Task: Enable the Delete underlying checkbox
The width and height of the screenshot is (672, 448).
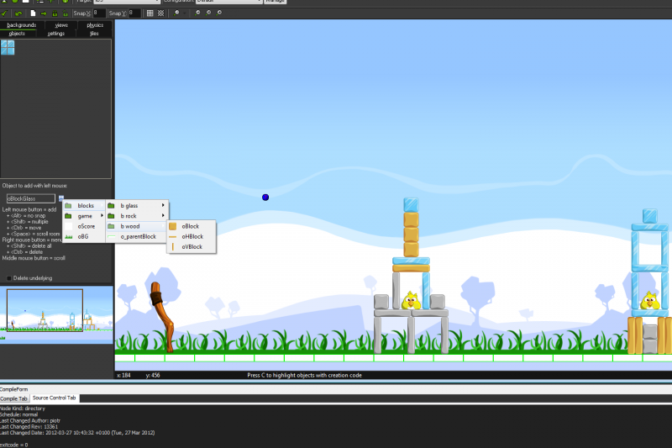Action: point(10,277)
